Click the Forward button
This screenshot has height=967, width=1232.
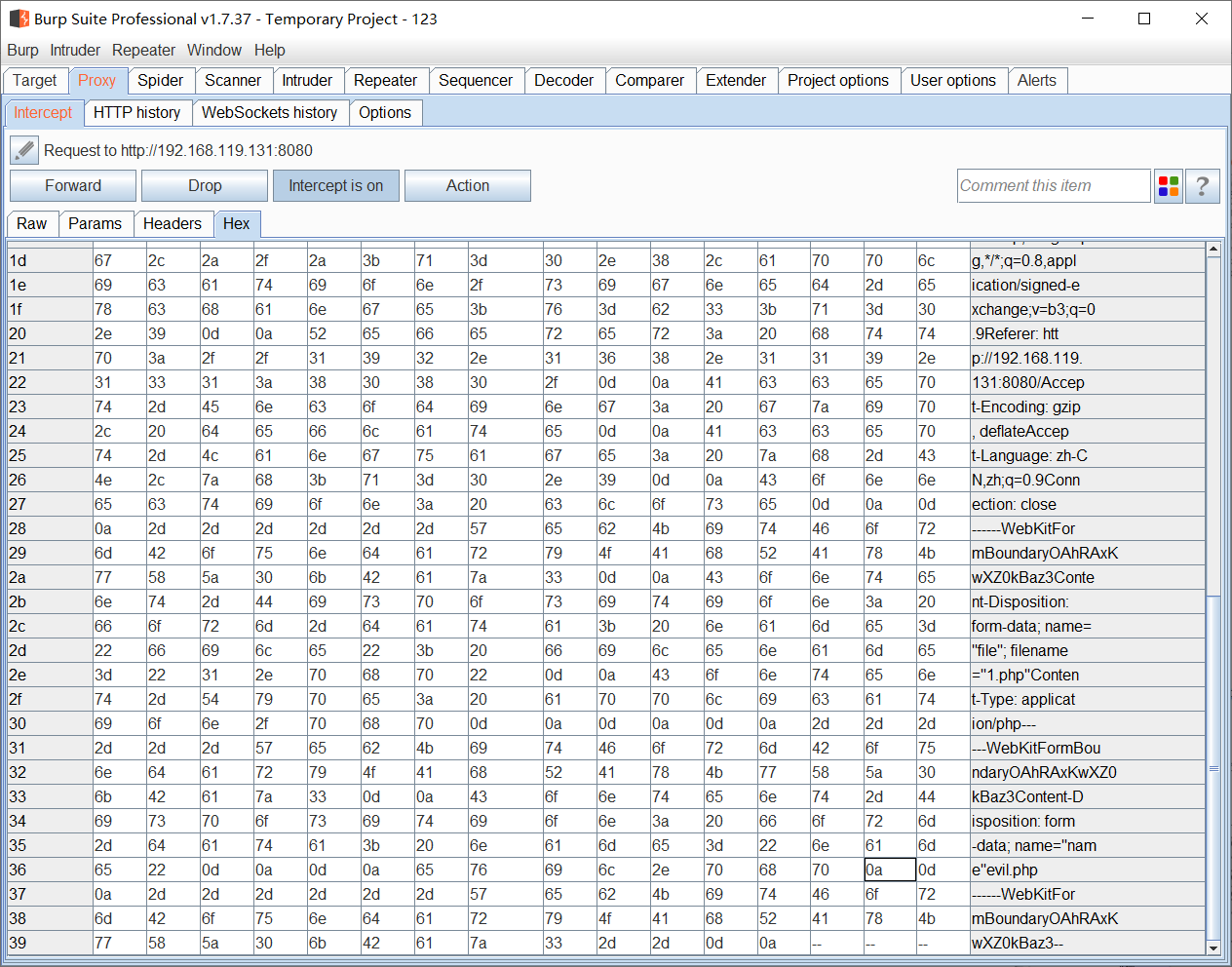click(x=73, y=186)
